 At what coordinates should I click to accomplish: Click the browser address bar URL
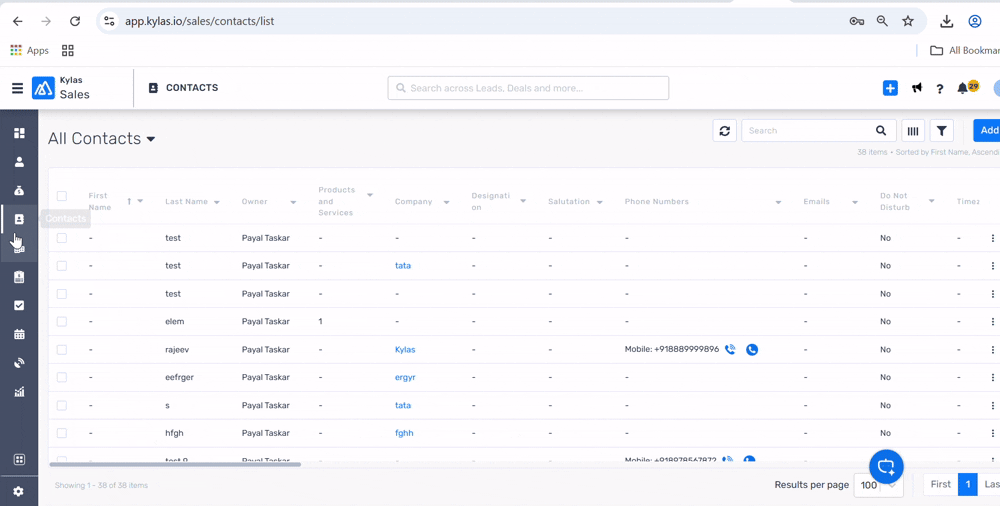200,21
